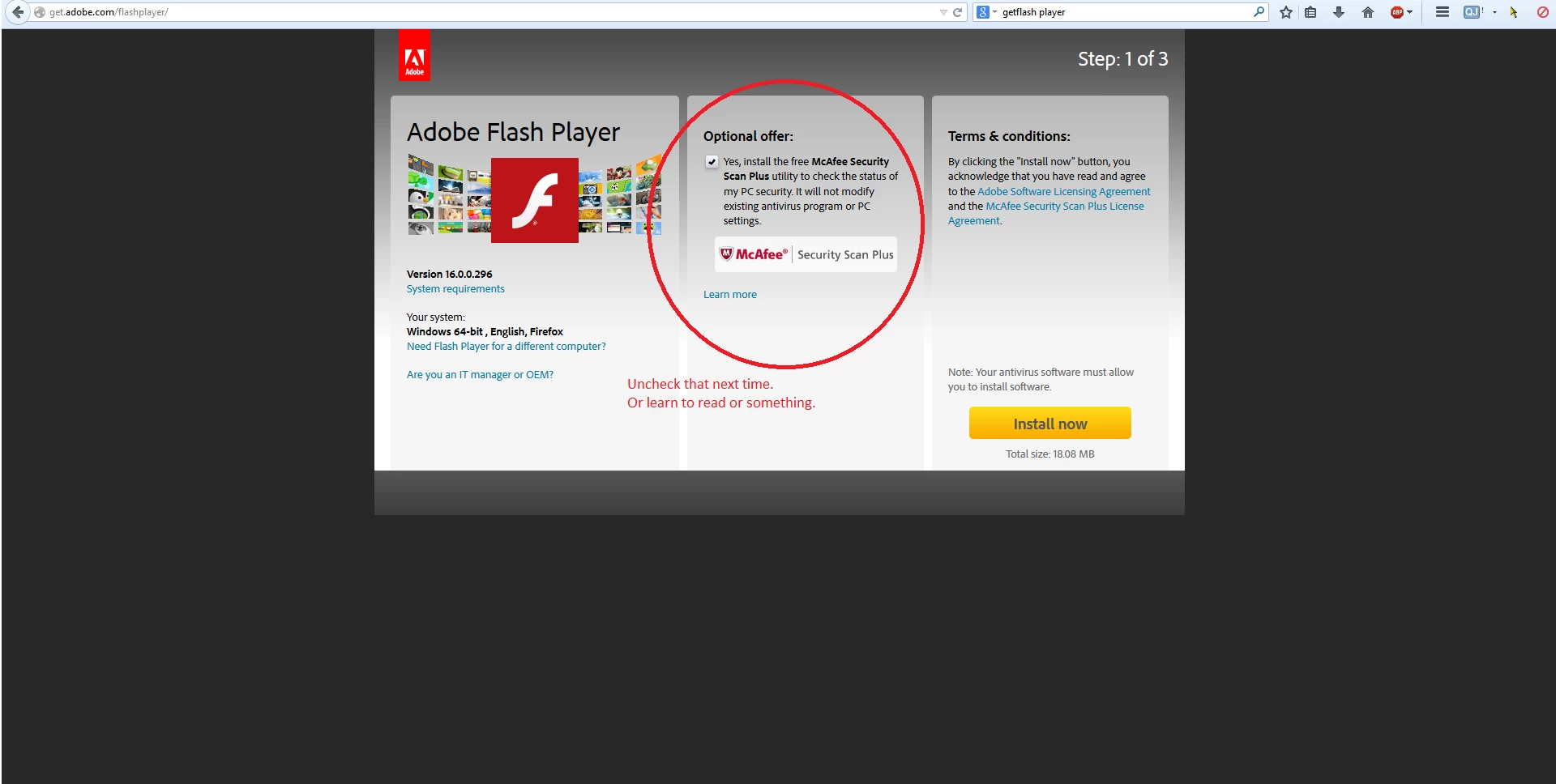This screenshot has width=1556, height=784.
Task: Click 'Step: 1 of 3' text
Action: [1123, 59]
